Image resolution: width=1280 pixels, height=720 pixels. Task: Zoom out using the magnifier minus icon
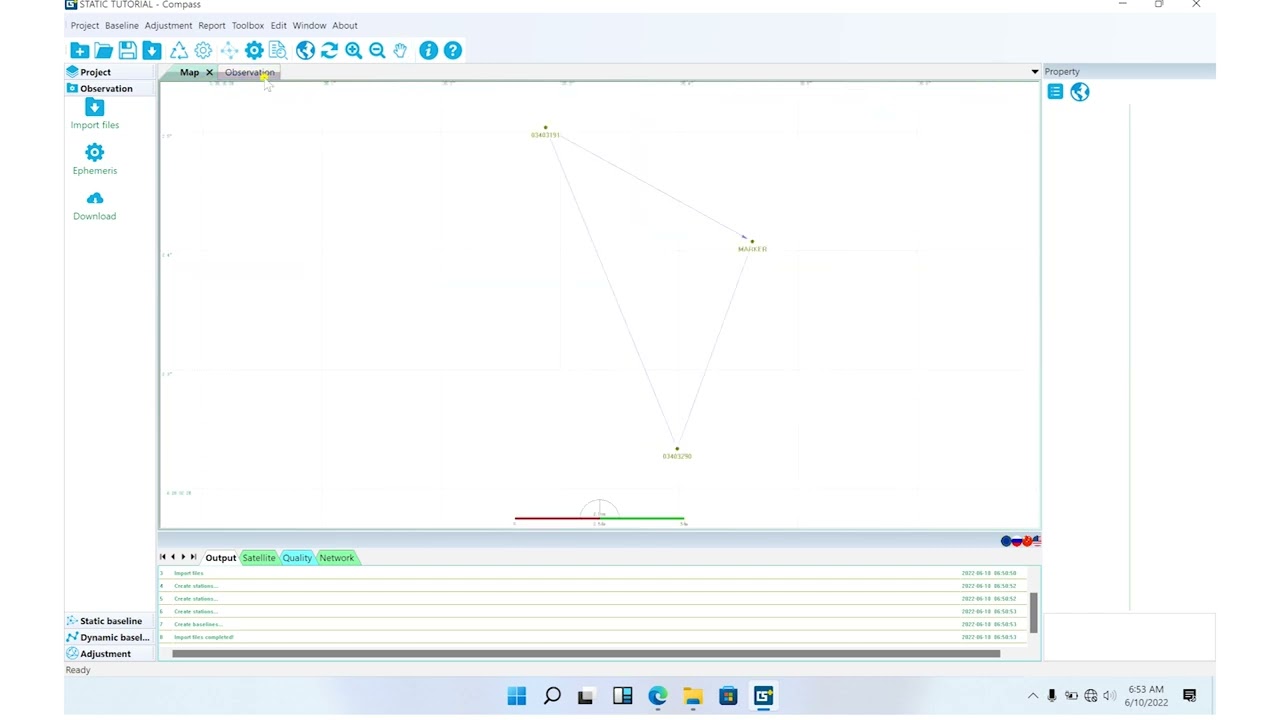pyautogui.click(x=377, y=50)
